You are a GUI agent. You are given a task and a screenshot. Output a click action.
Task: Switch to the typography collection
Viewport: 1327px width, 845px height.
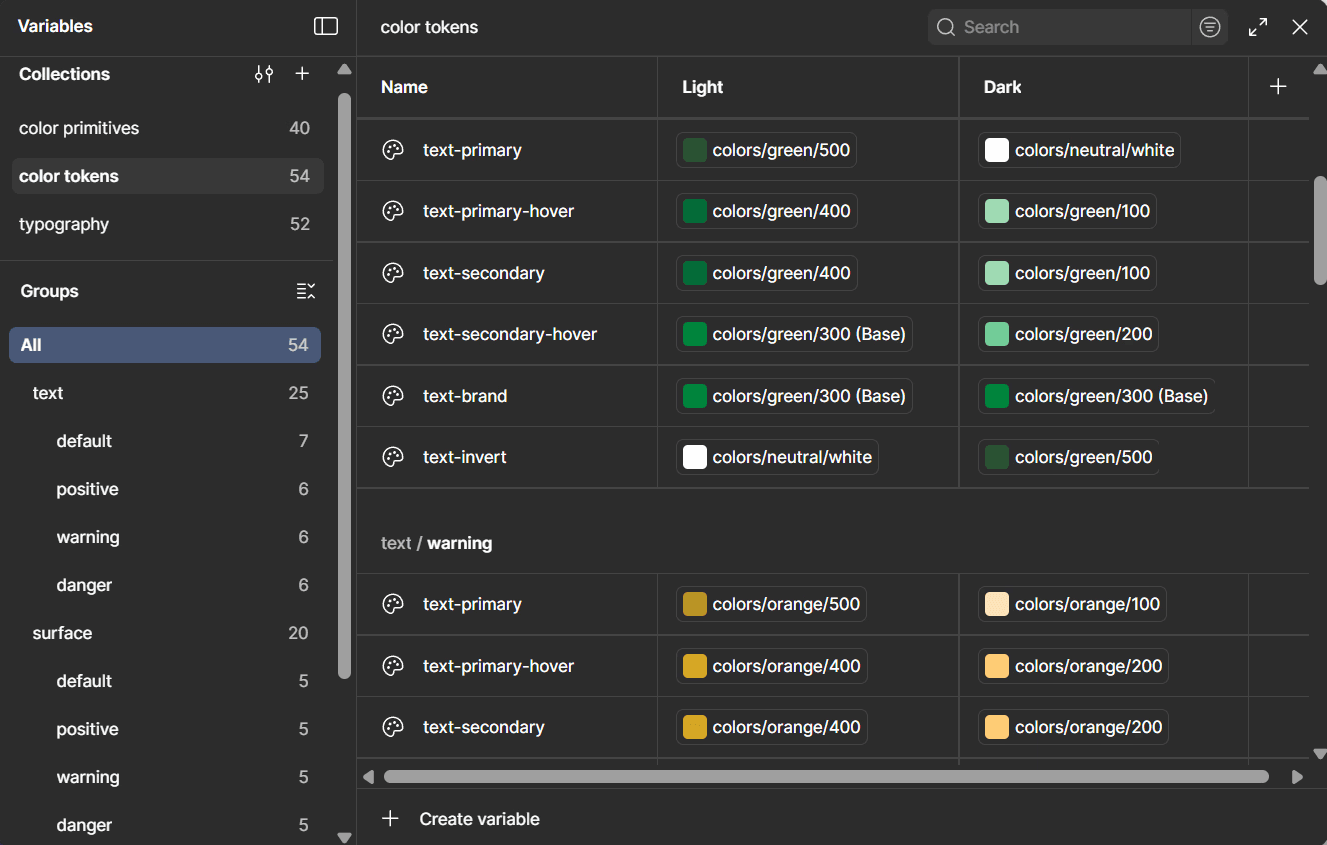(x=64, y=224)
